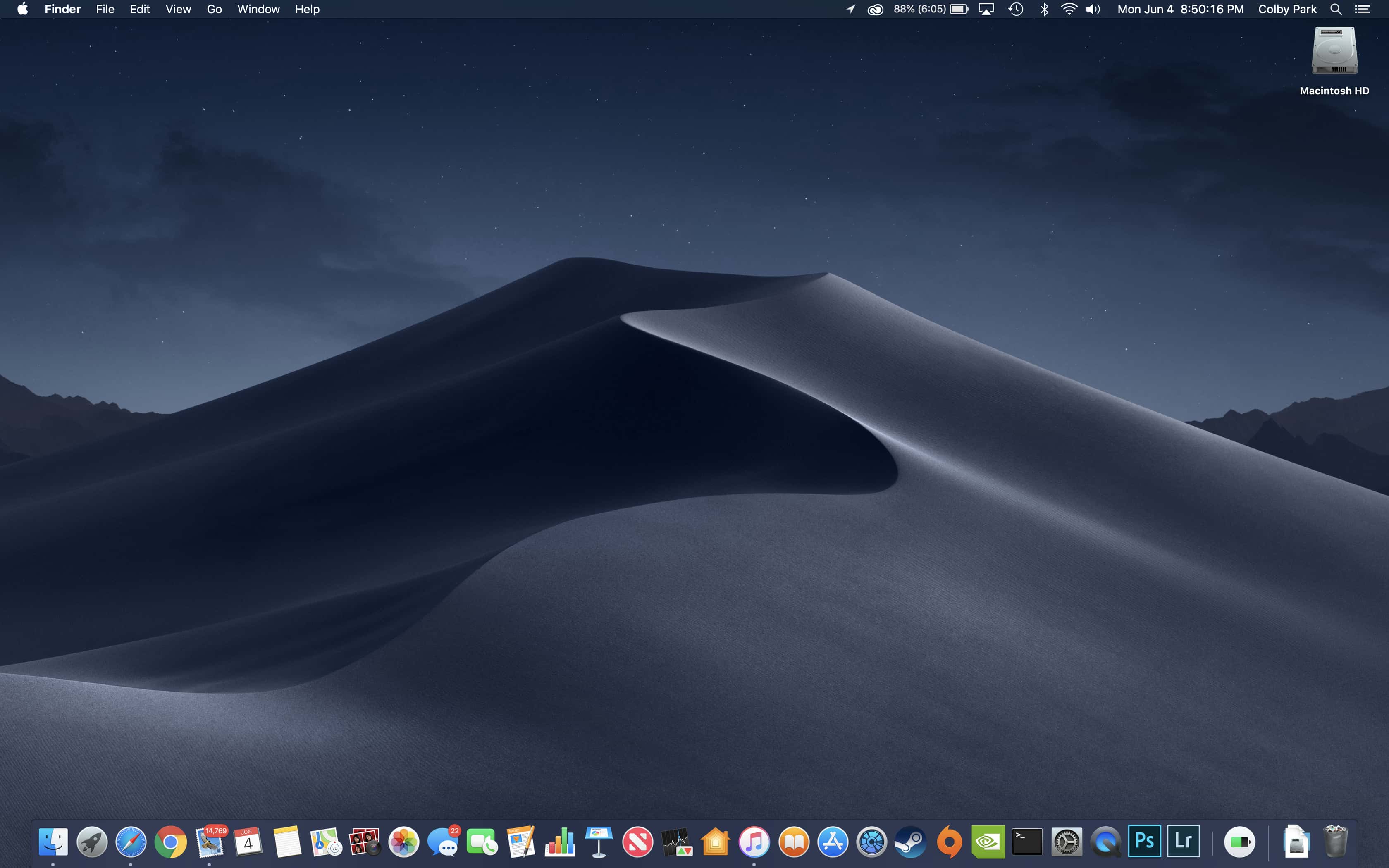The width and height of the screenshot is (1389, 868).
Task: Open System Preferences gear in Dock
Action: [1067, 842]
